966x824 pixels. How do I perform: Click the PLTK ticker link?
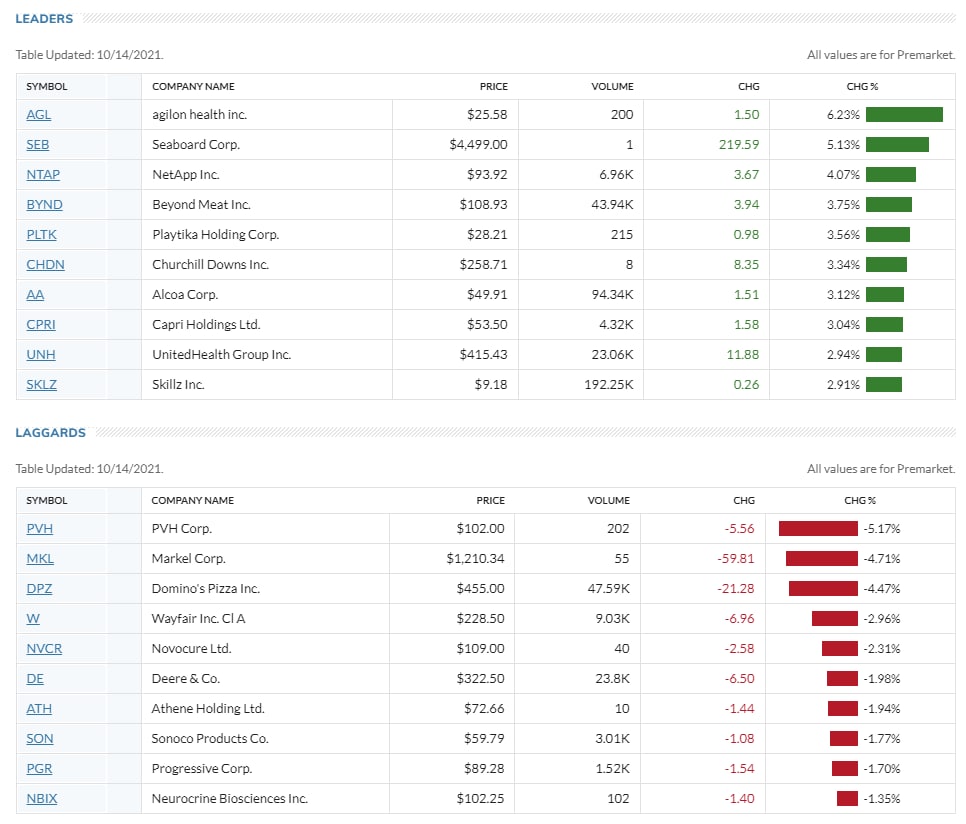(x=41, y=235)
